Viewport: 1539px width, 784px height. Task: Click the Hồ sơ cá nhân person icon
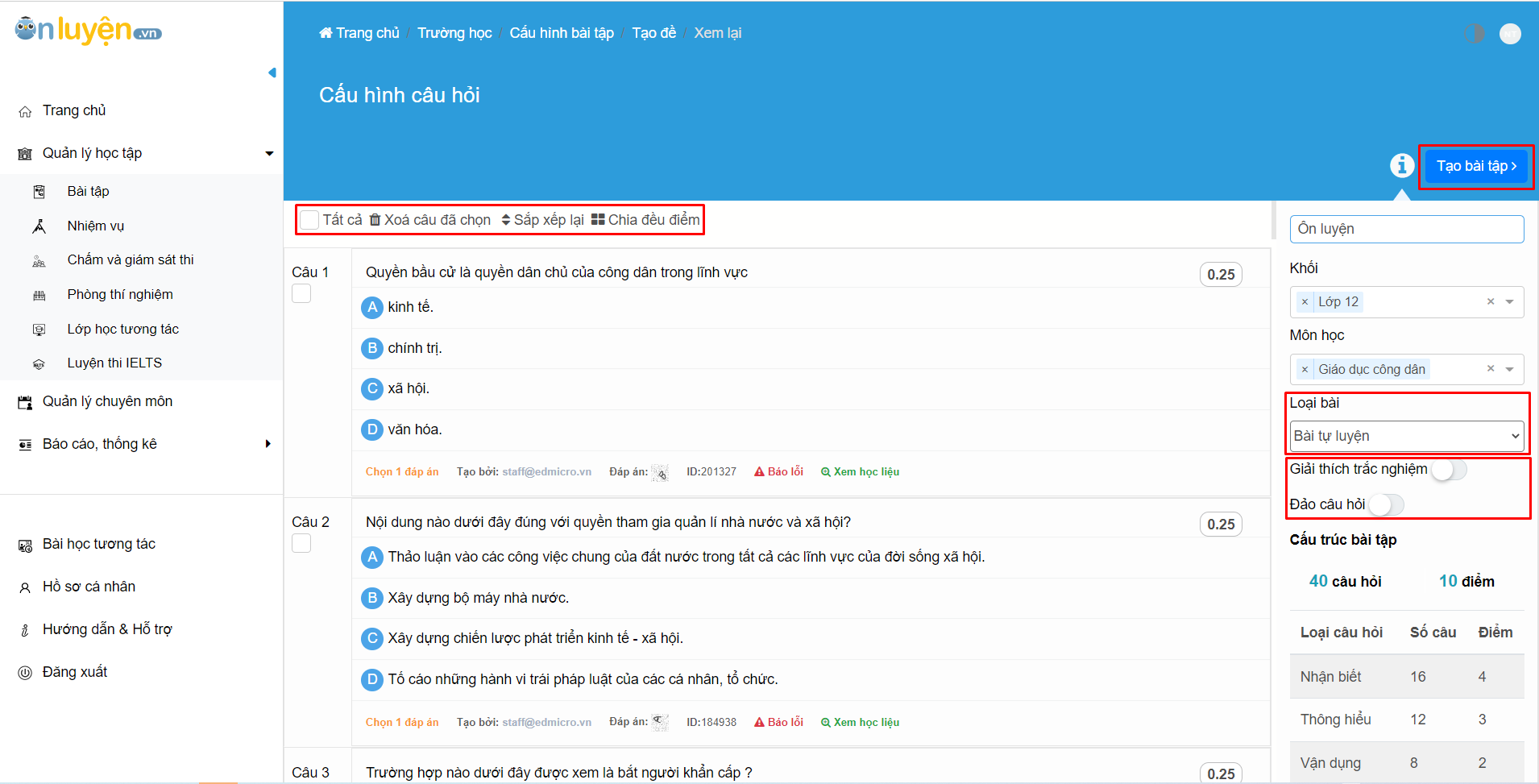pos(25,587)
